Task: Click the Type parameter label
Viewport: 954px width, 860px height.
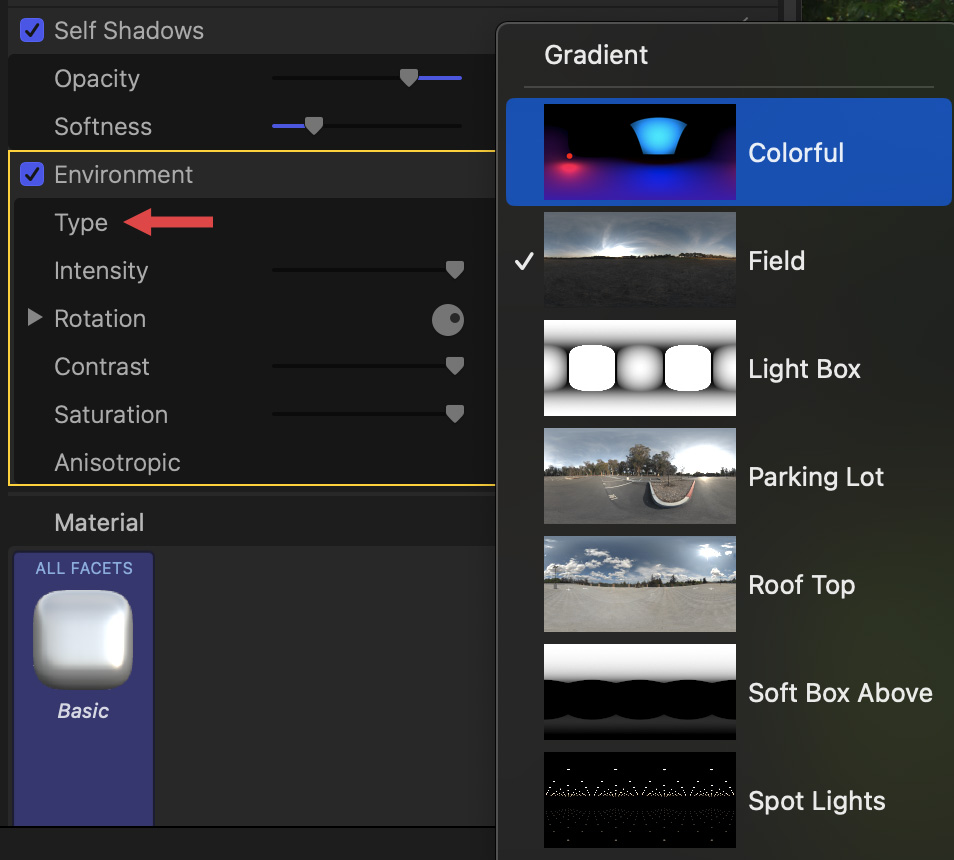Action: tap(81, 223)
